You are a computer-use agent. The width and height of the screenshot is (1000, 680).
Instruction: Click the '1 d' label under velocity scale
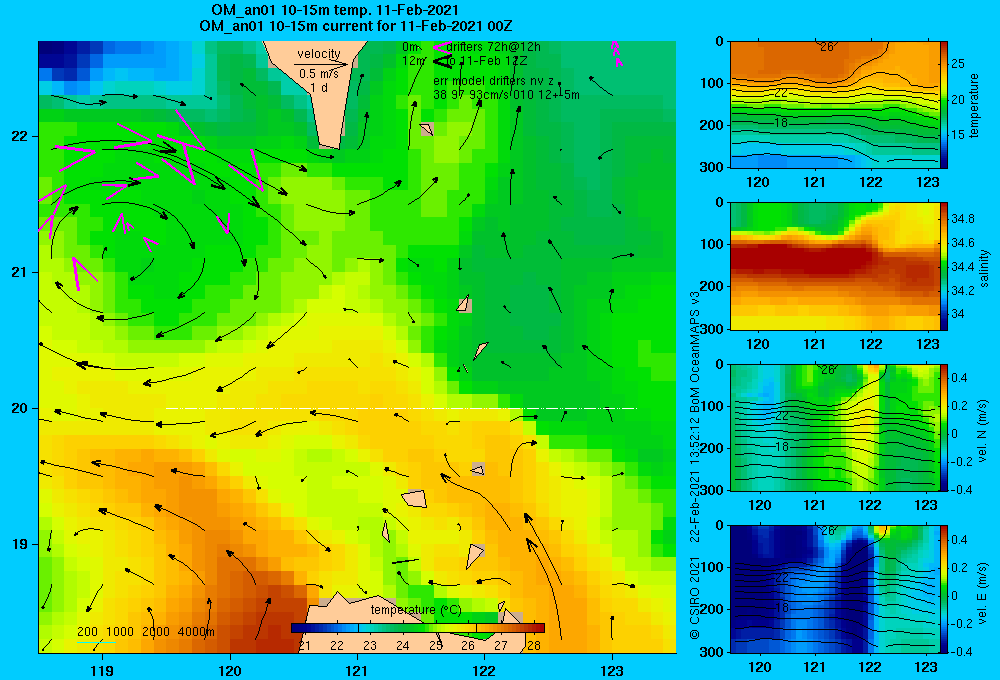click(318, 87)
